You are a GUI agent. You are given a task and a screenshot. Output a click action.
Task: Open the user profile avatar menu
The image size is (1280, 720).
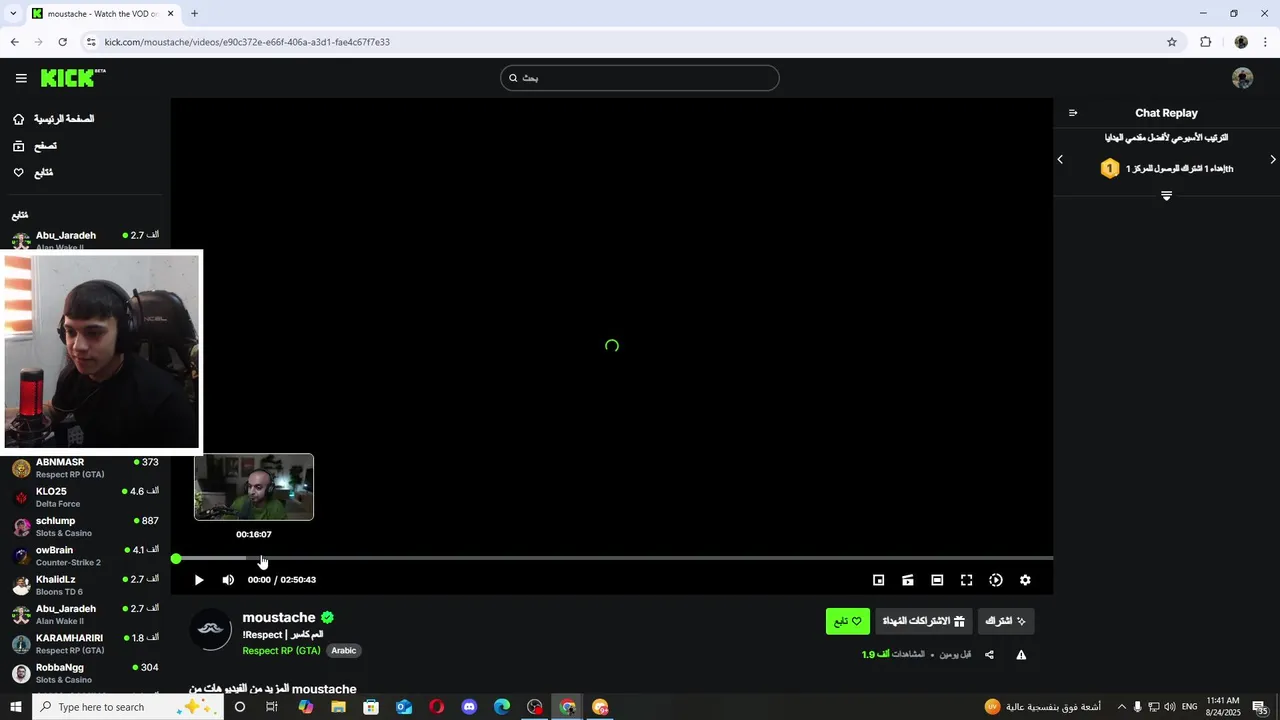(x=1243, y=78)
